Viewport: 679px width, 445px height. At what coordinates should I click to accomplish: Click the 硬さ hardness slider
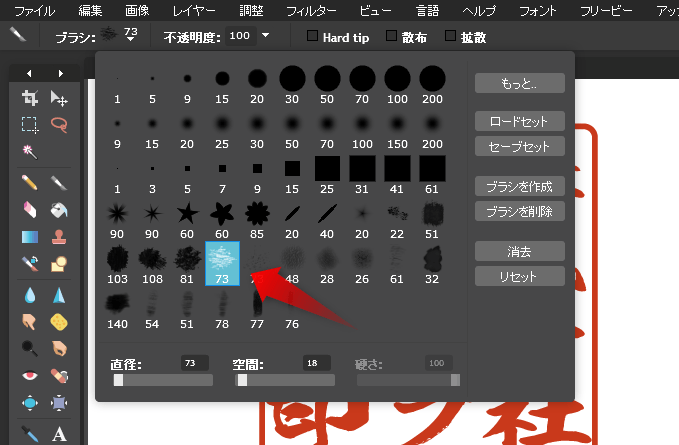click(408, 380)
